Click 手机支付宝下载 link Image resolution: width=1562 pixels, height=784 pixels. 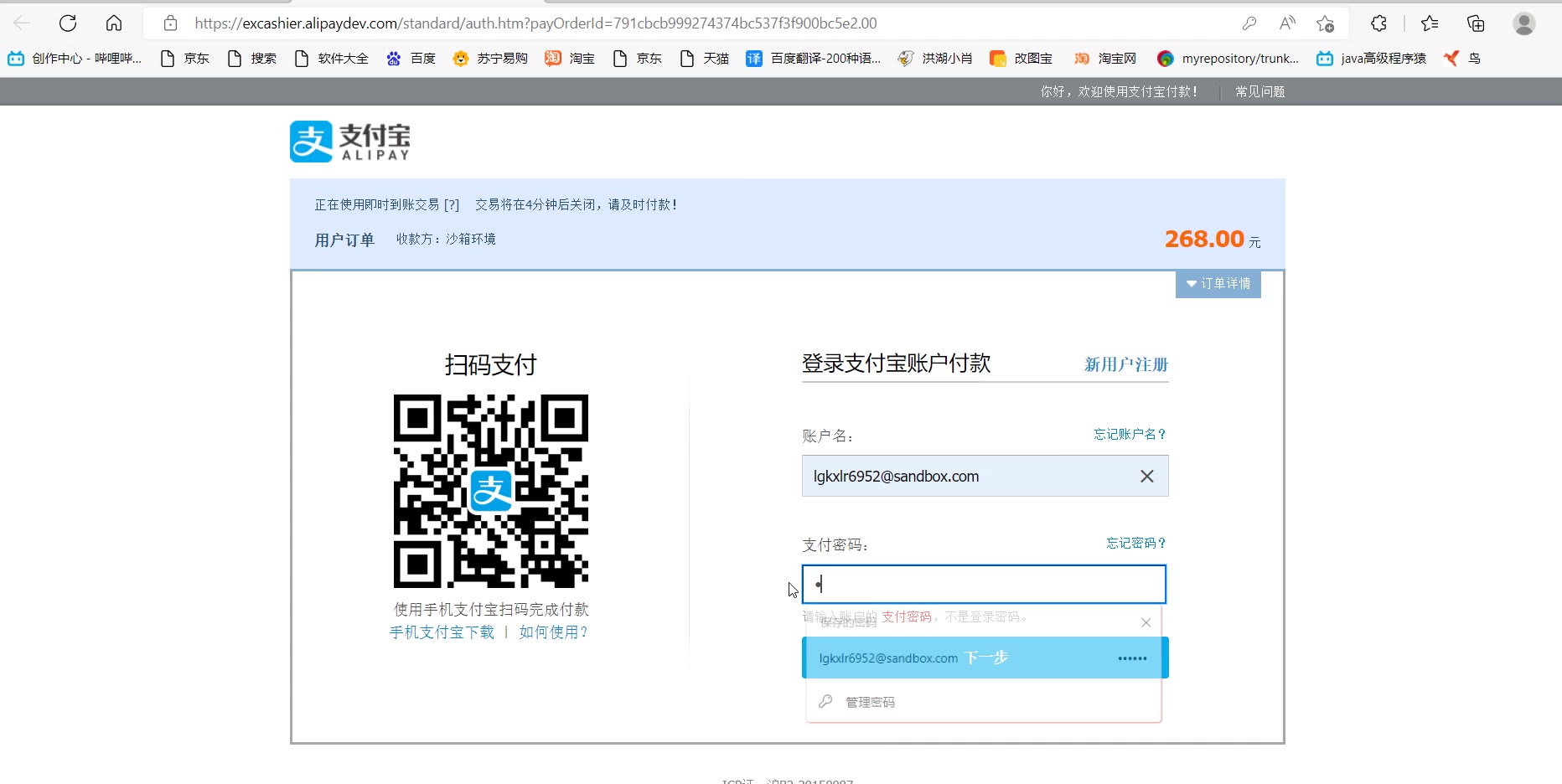pyautogui.click(x=442, y=632)
